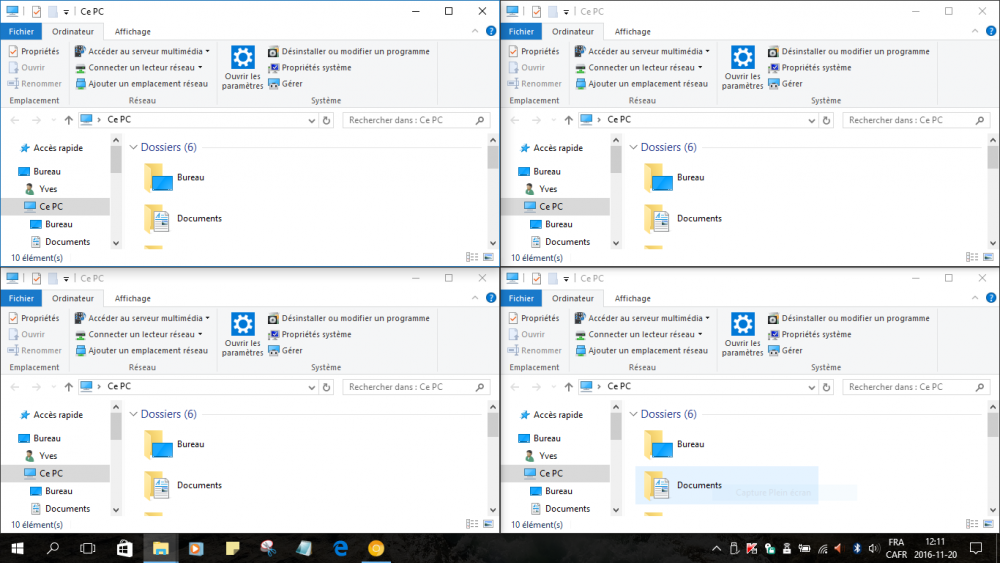The image size is (1000, 563).
Task: Open the Bureau folder in top-left window content
Action: click(174, 177)
